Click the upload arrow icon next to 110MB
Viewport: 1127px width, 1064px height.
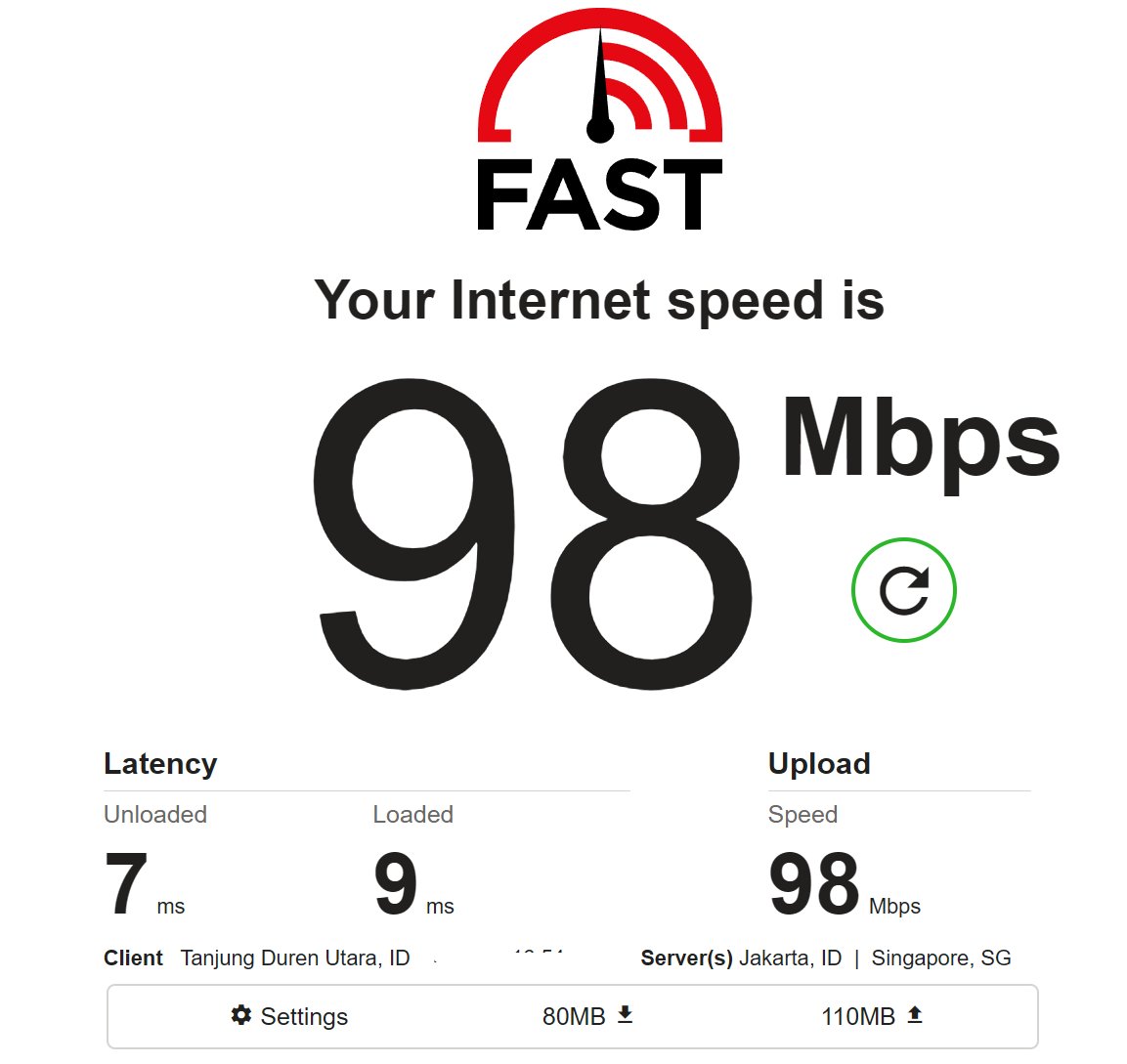tap(914, 1014)
